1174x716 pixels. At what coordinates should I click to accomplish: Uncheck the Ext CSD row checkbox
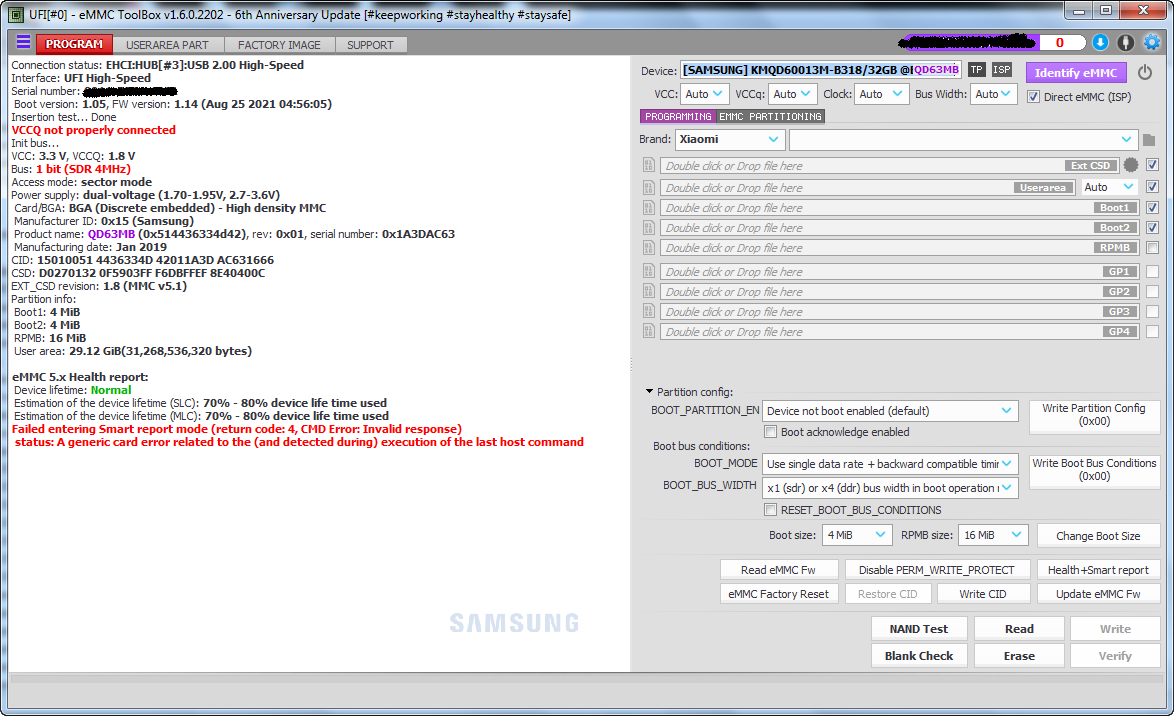point(1152,165)
